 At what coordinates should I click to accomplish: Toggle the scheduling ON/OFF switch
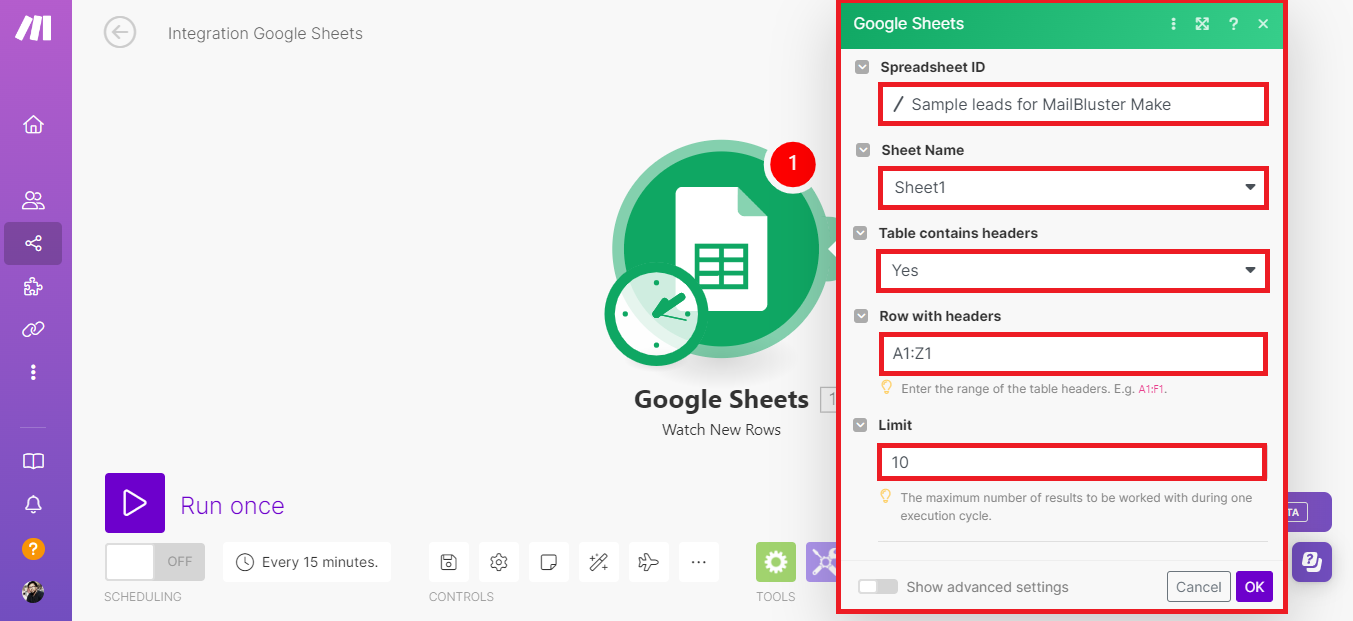[154, 562]
